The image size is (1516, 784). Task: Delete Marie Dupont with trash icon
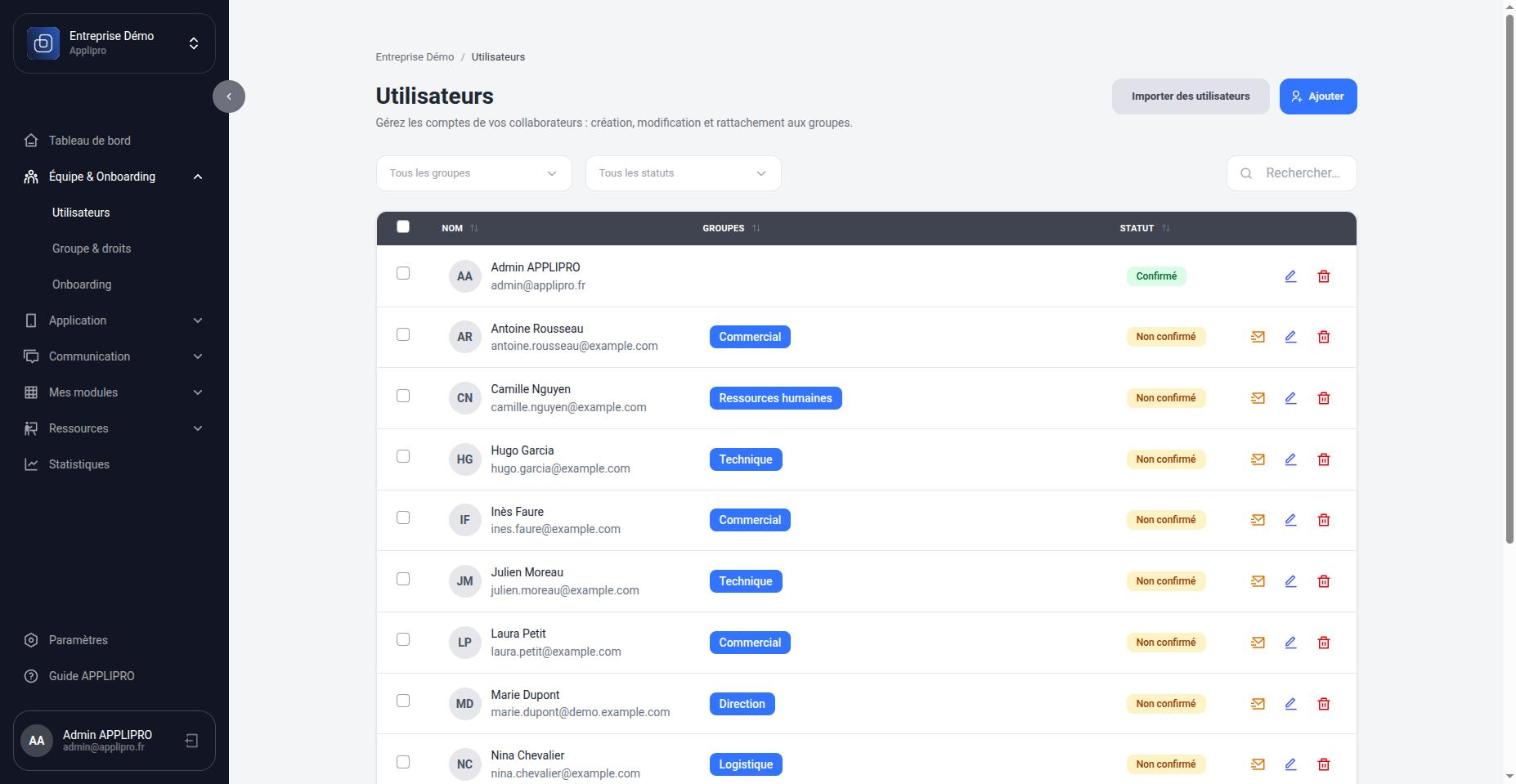click(x=1324, y=704)
